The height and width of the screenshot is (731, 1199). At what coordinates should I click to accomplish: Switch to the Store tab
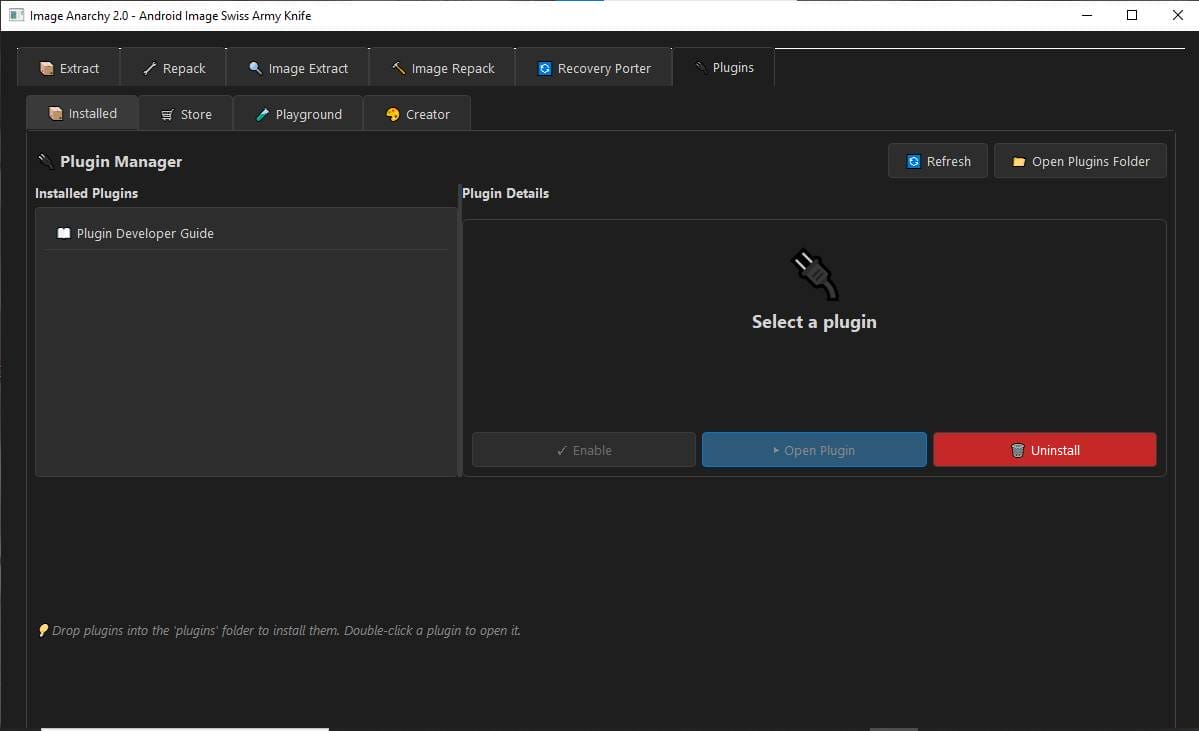click(186, 113)
